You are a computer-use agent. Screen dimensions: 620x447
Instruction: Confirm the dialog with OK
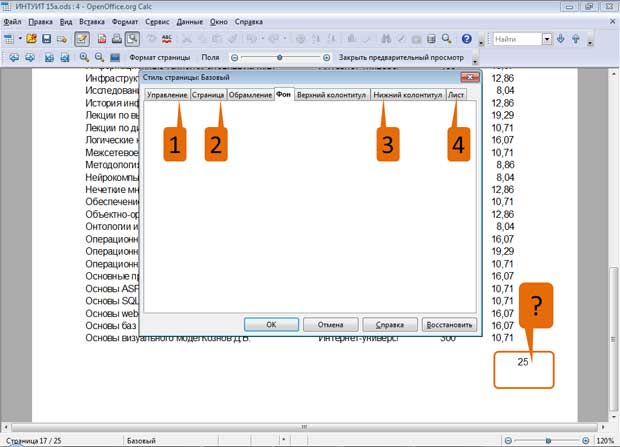271,325
